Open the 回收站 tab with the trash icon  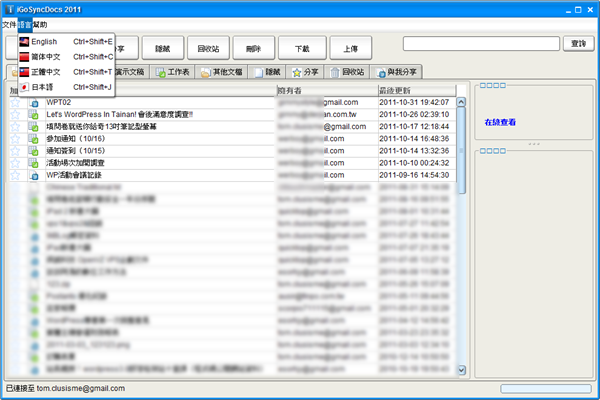pyautogui.click(x=347, y=72)
